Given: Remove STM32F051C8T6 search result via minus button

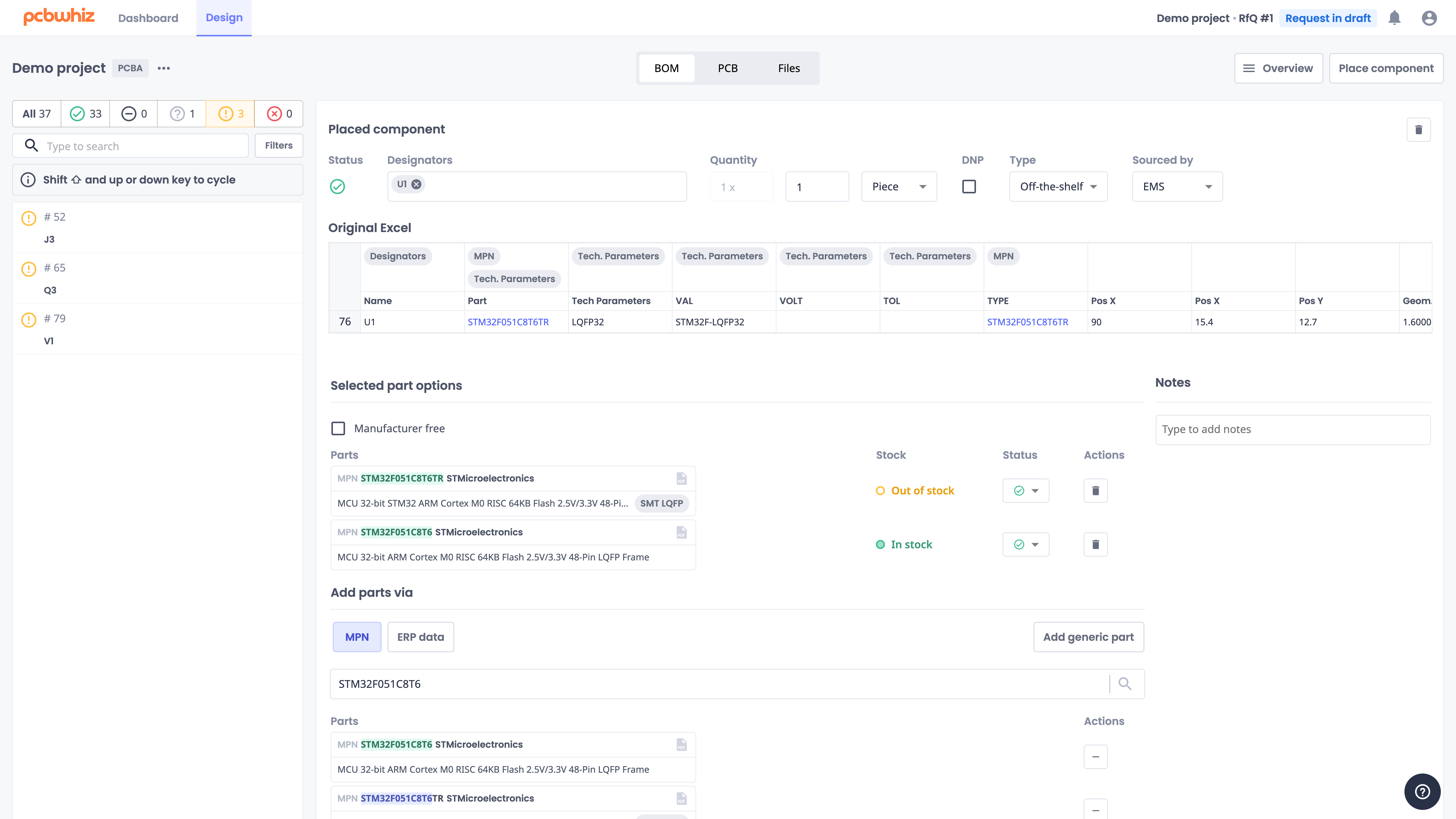Looking at the screenshot, I should tap(1095, 757).
